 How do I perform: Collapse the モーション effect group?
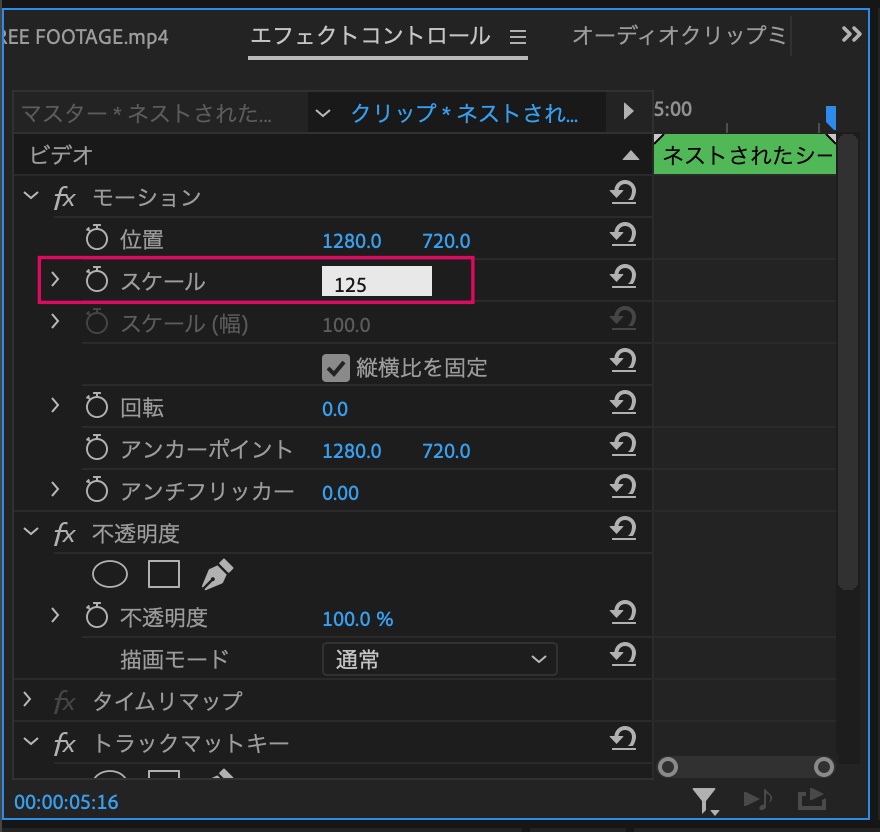point(31,195)
